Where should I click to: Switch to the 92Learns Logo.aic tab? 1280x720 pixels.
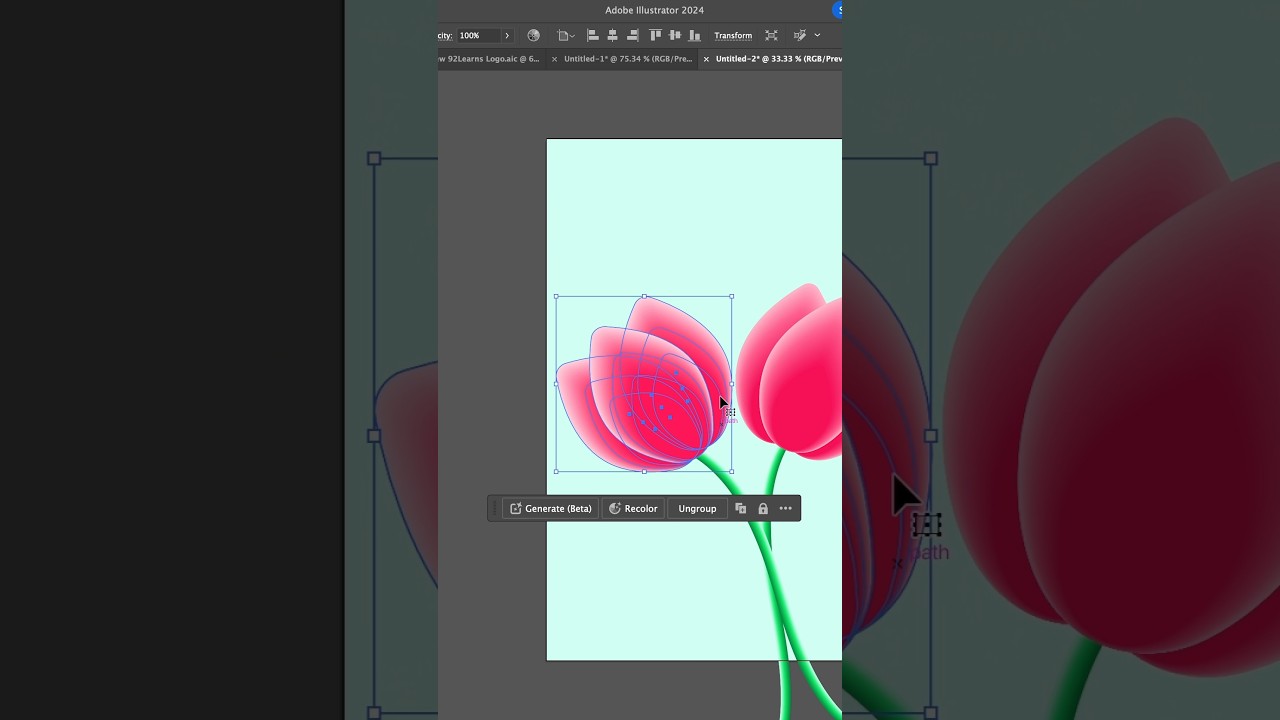pyautogui.click(x=491, y=59)
